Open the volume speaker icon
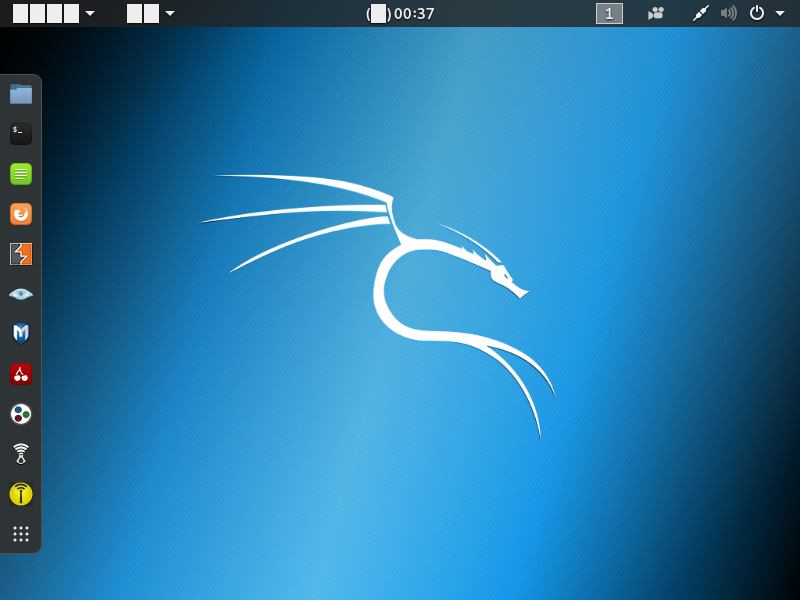Screen dimensions: 800x600 pyautogui.click(x=729, y=13)
